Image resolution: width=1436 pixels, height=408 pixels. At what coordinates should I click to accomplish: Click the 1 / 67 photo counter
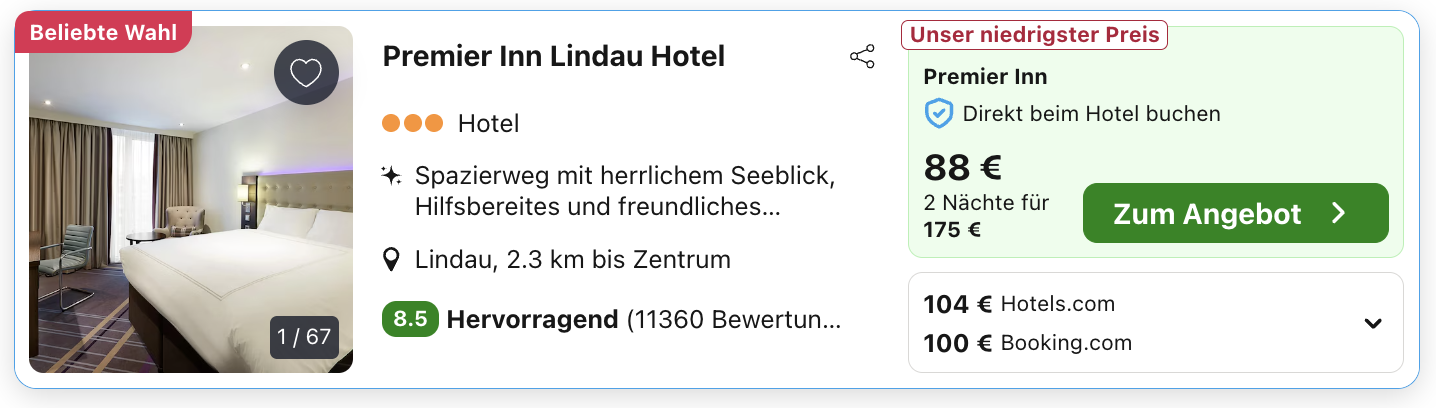tap(304, 337)
